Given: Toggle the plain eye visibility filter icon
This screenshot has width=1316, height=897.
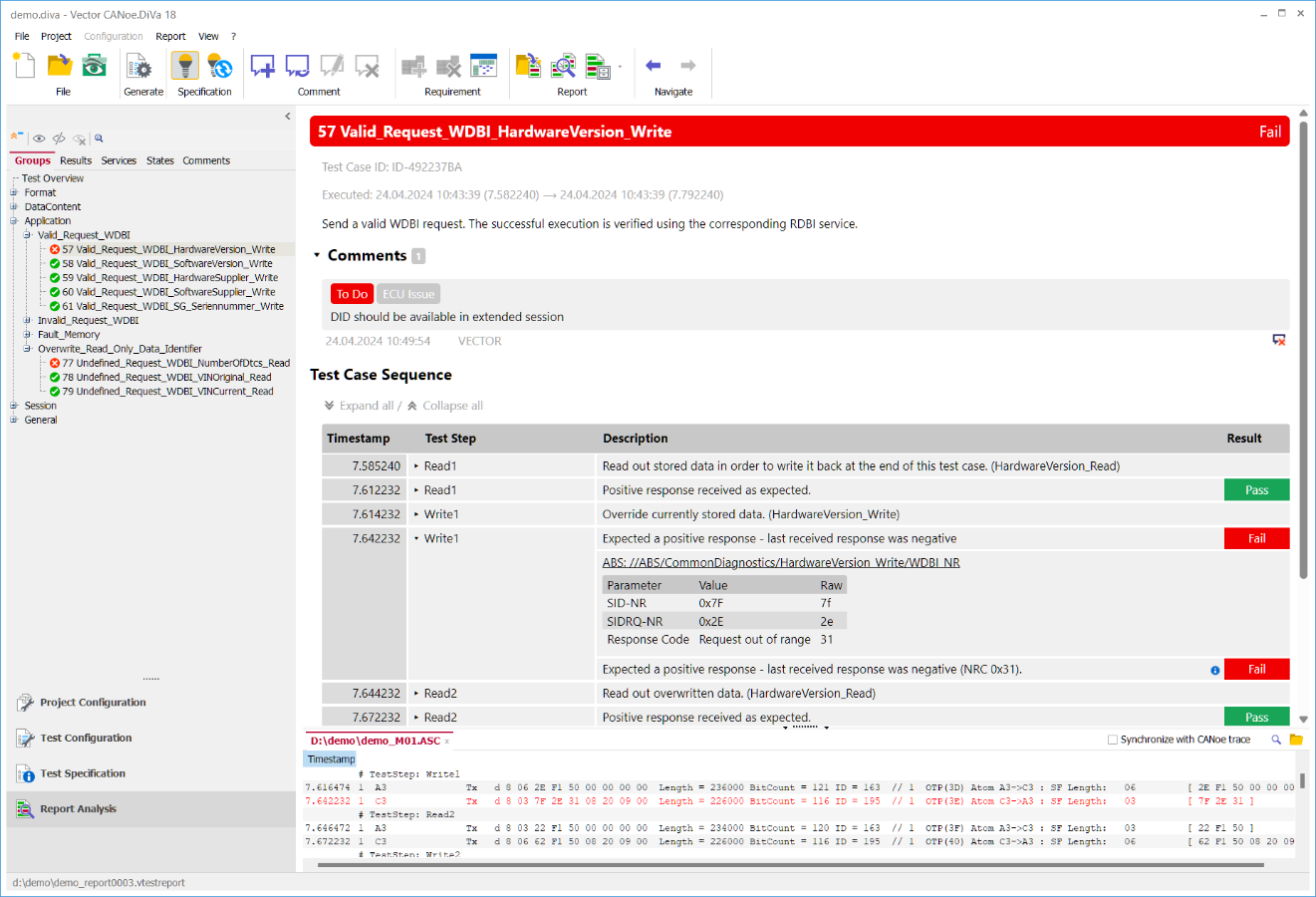Looking at the screenshot, I should coord(39,139).
